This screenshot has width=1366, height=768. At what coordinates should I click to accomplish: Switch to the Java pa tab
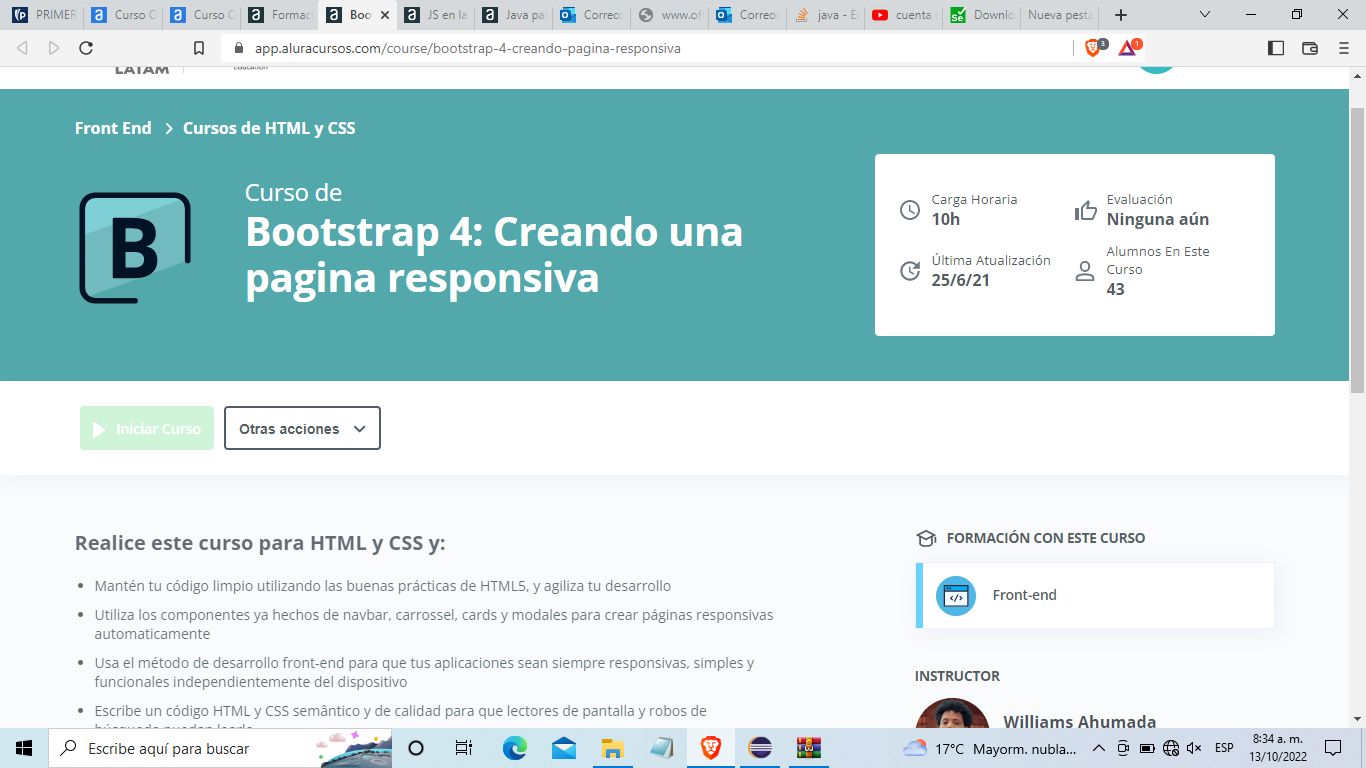coord(513,15)
